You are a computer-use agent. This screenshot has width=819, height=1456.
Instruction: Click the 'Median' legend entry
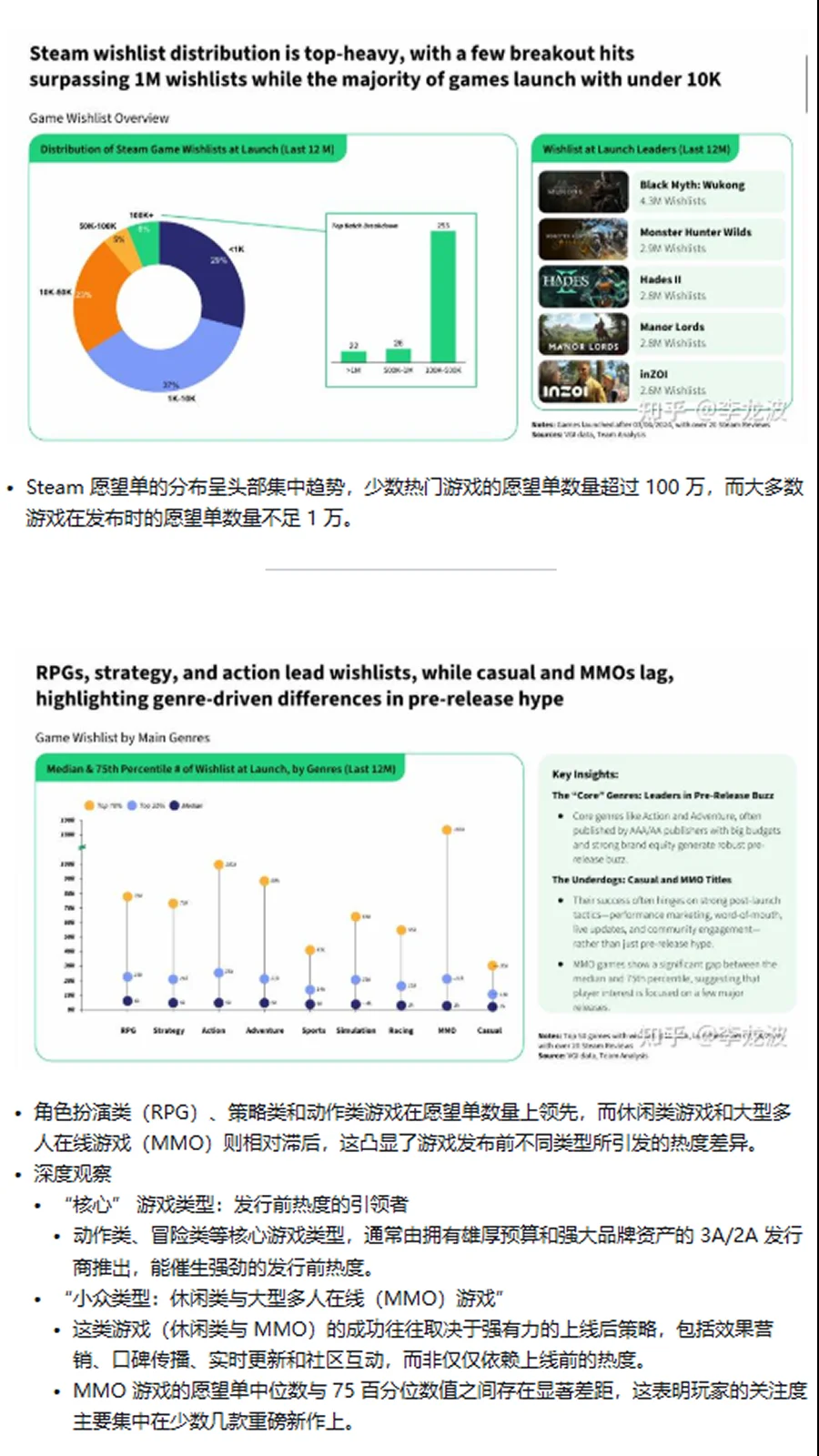pos(187,805)
